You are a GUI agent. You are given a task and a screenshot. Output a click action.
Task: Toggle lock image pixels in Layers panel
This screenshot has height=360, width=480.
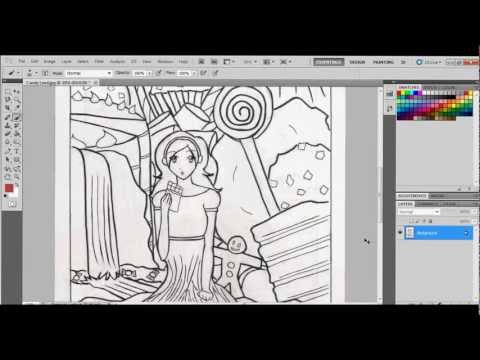tap(417, 221)
